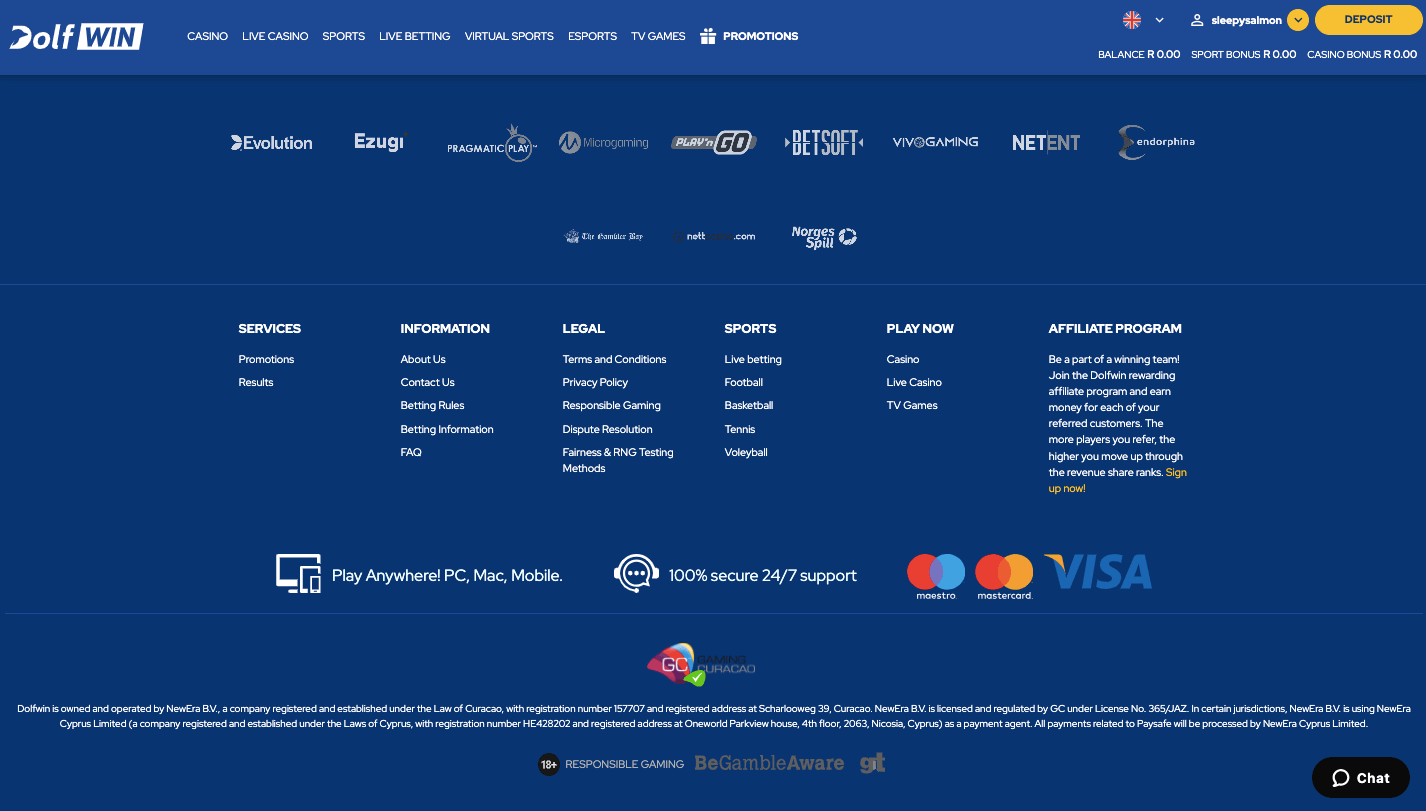
Task: Open the Virtual Sports menu item
Action: pyautogui.click(x=509, y=36)
